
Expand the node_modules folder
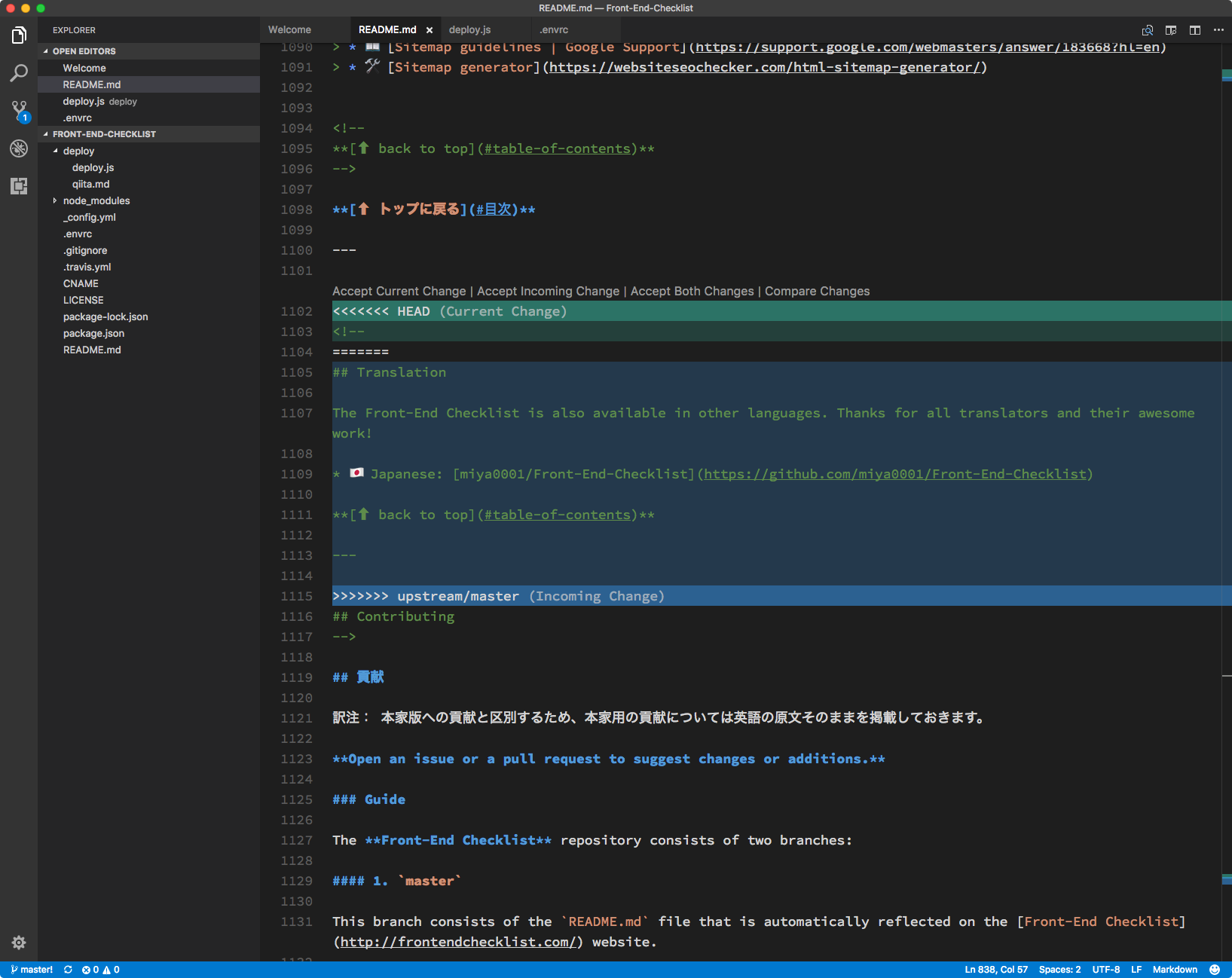pos(55,200)
